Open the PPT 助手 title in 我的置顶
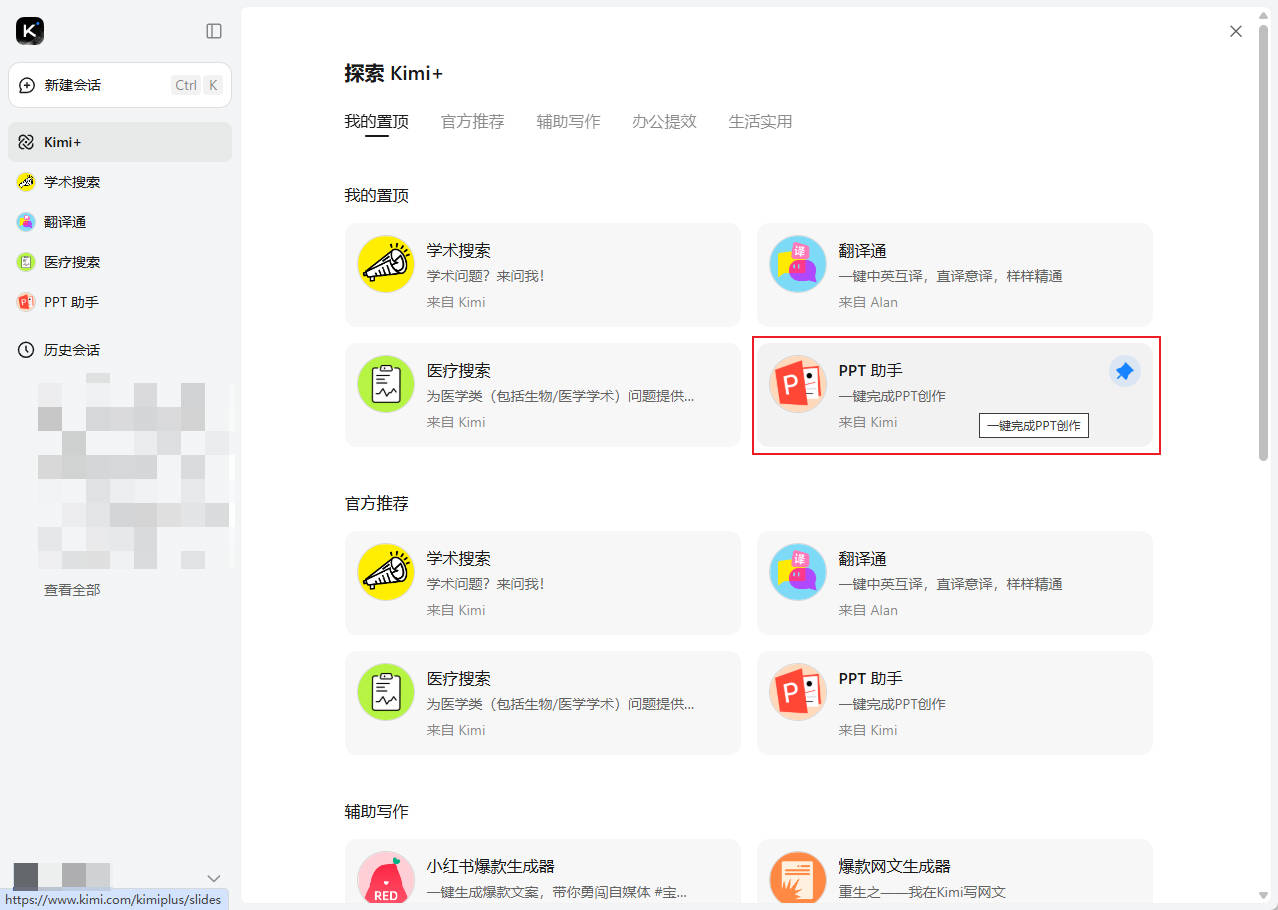Viewport: 1278px width, 910px height. 871,371
